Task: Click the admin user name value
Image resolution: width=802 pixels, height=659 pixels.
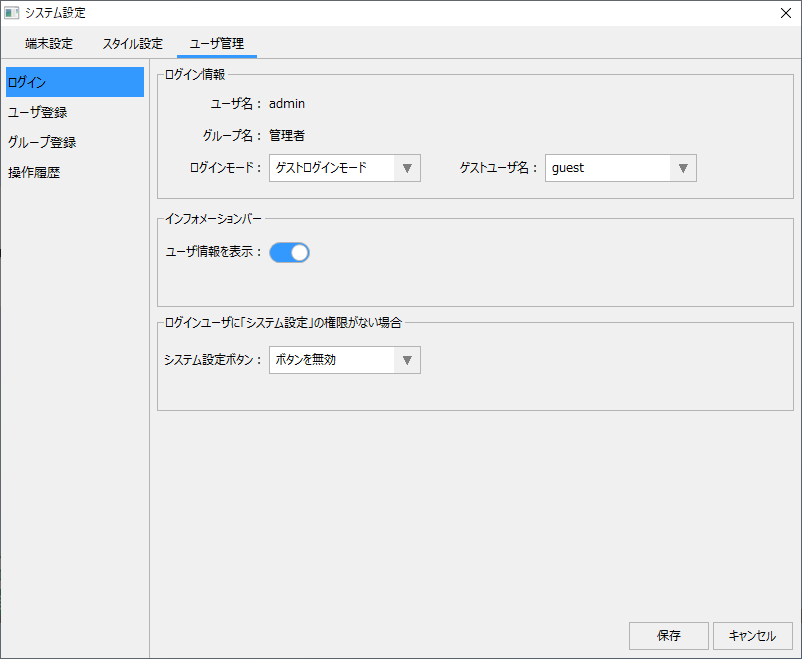Action: (287, 103)
